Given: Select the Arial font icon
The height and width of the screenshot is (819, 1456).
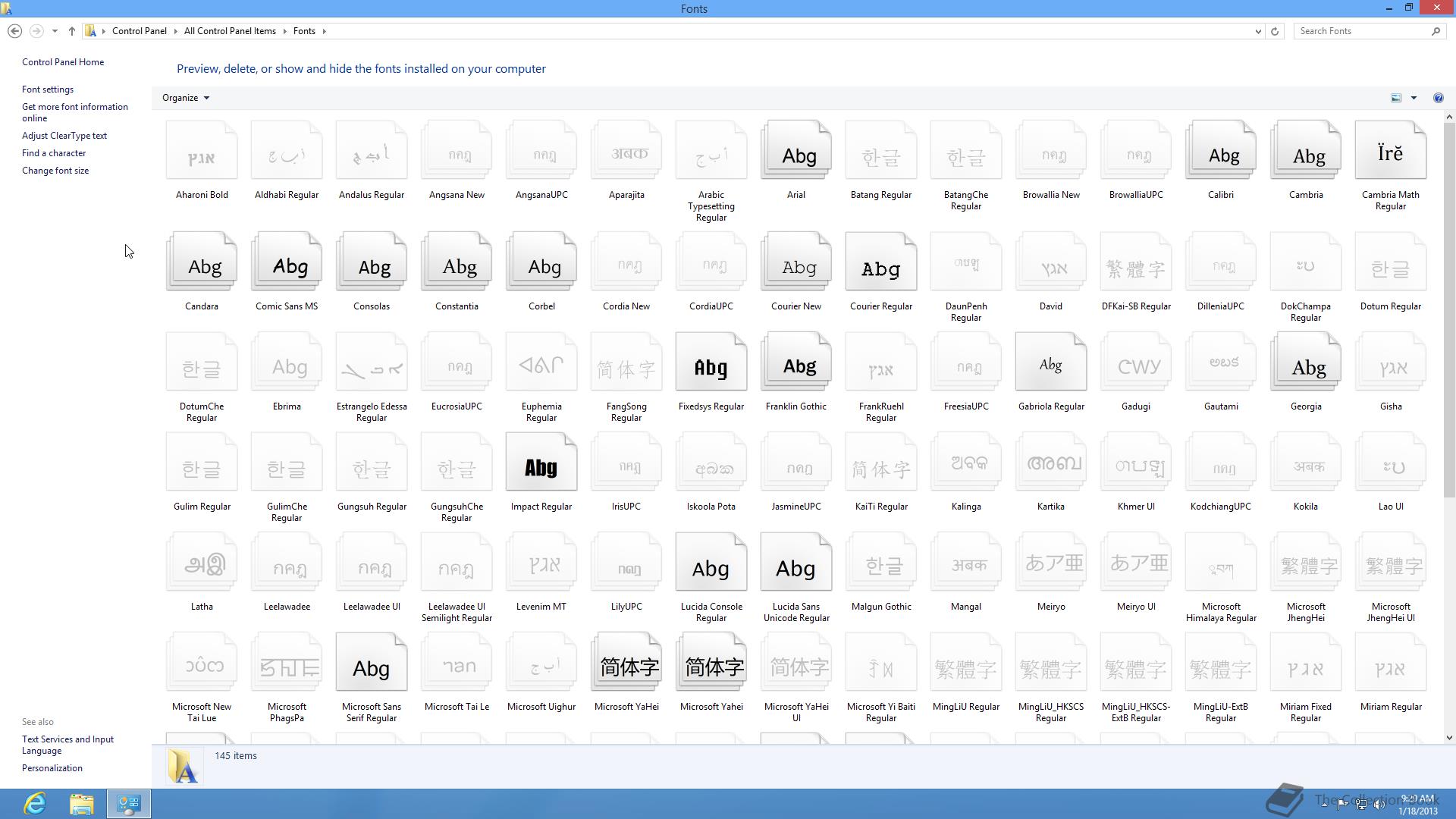Looking at the screenshot, I should click(796, 151).
